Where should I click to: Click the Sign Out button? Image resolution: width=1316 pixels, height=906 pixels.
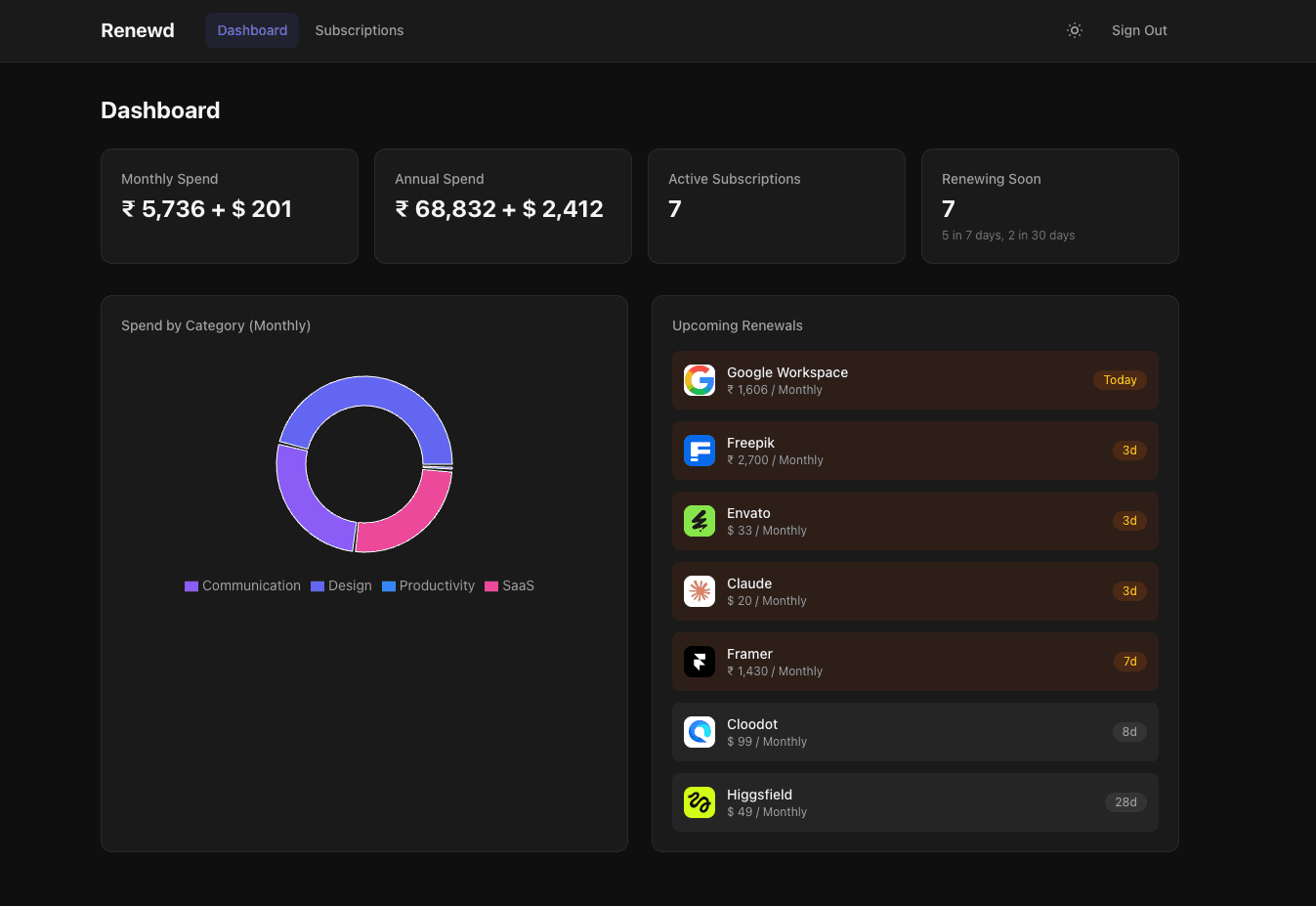tap(1139, 30)
